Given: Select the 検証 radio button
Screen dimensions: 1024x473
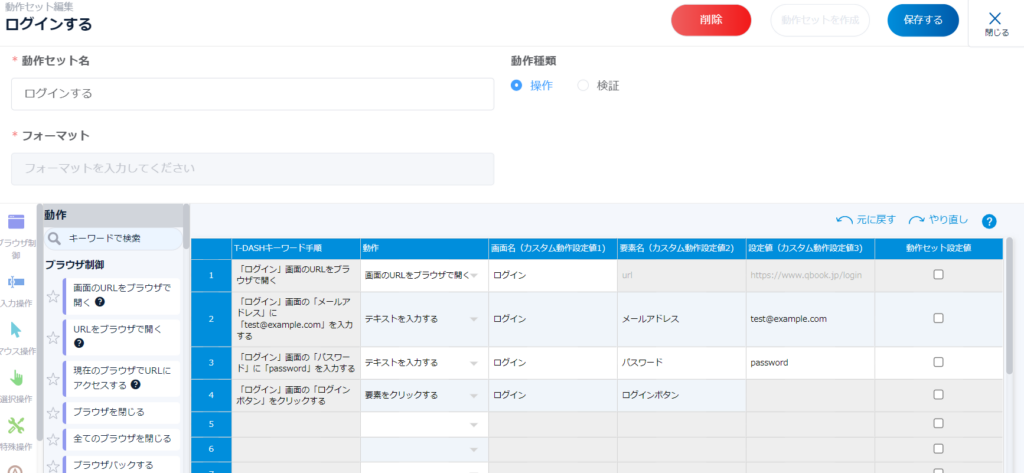Looking at the screenshot, I should point(583,86).
